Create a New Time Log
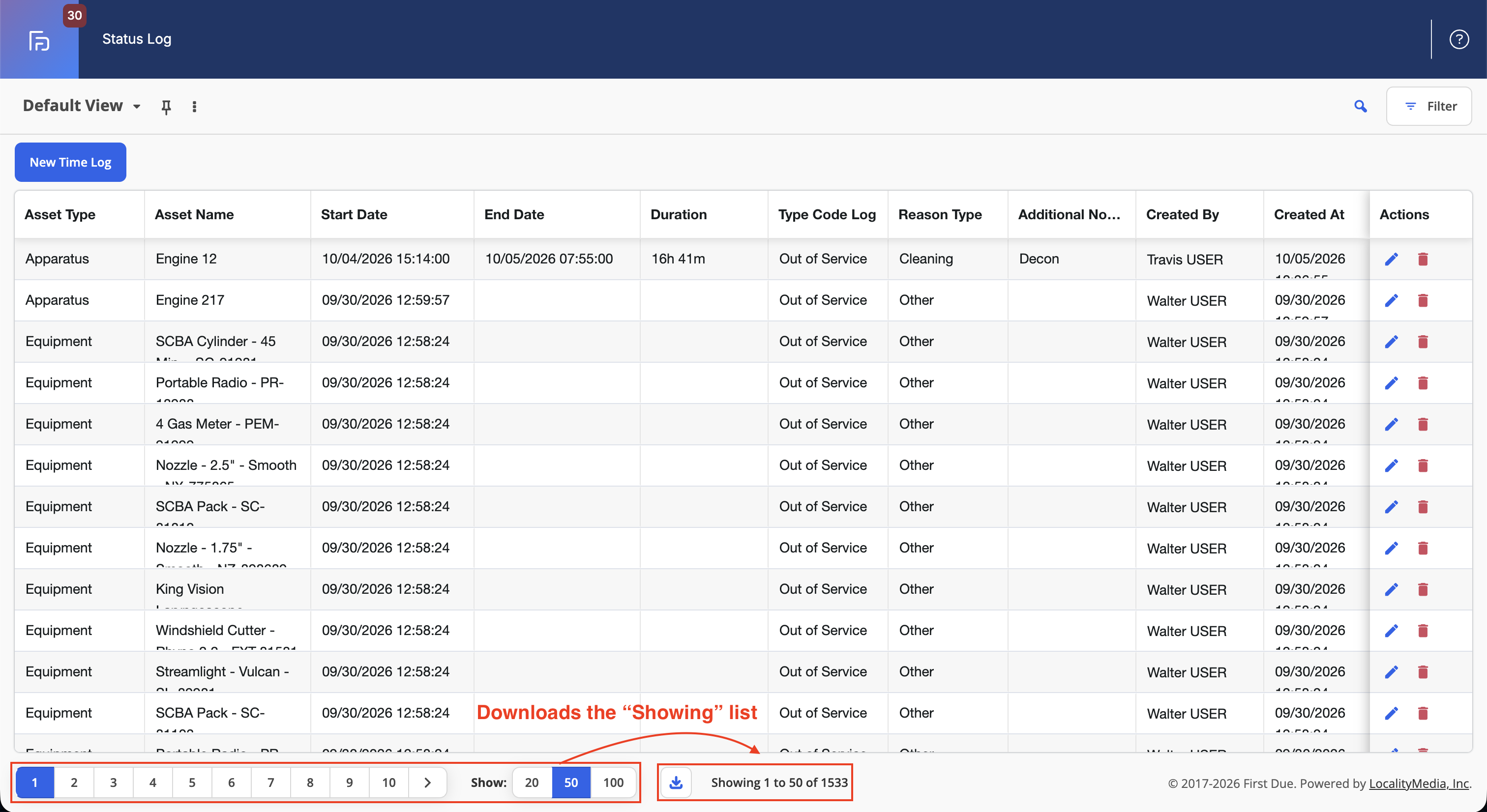 click(70, 162)
